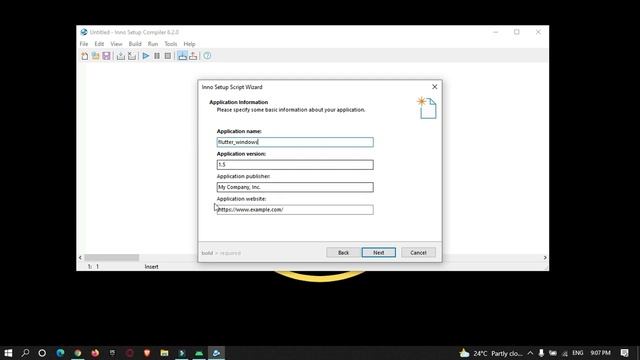Open the Build menu
Viewport: 640px width, 360px height.
[x=135, y=44]
